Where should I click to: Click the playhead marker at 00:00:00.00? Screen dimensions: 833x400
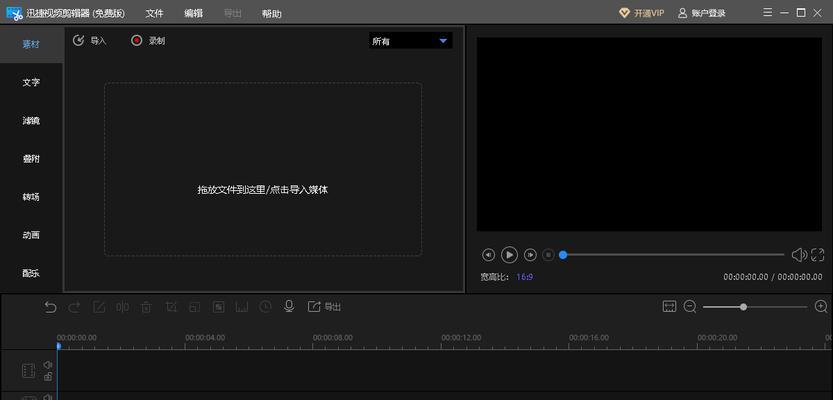[58, 346]
